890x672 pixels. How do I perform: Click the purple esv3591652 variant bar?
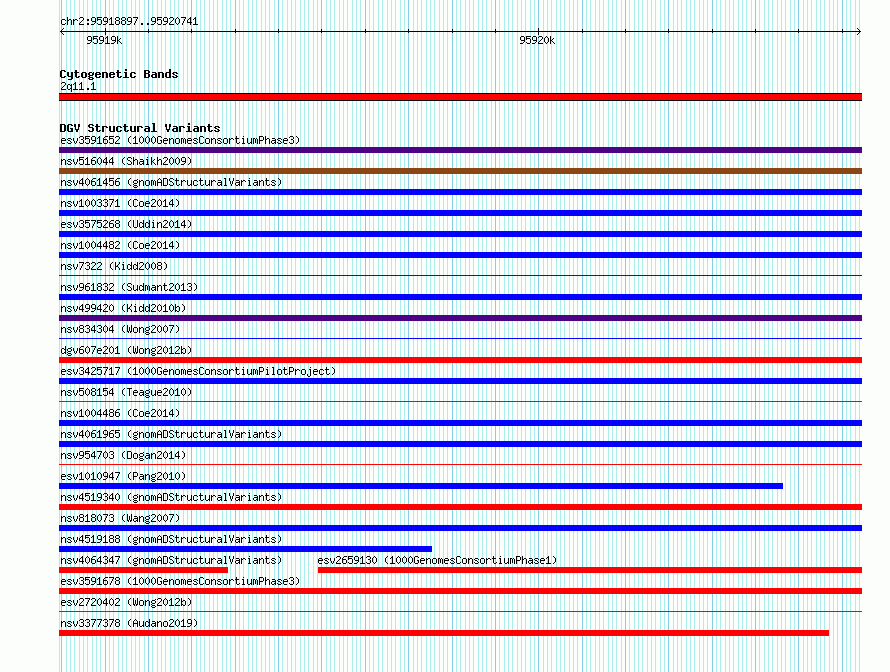point(460,150)
